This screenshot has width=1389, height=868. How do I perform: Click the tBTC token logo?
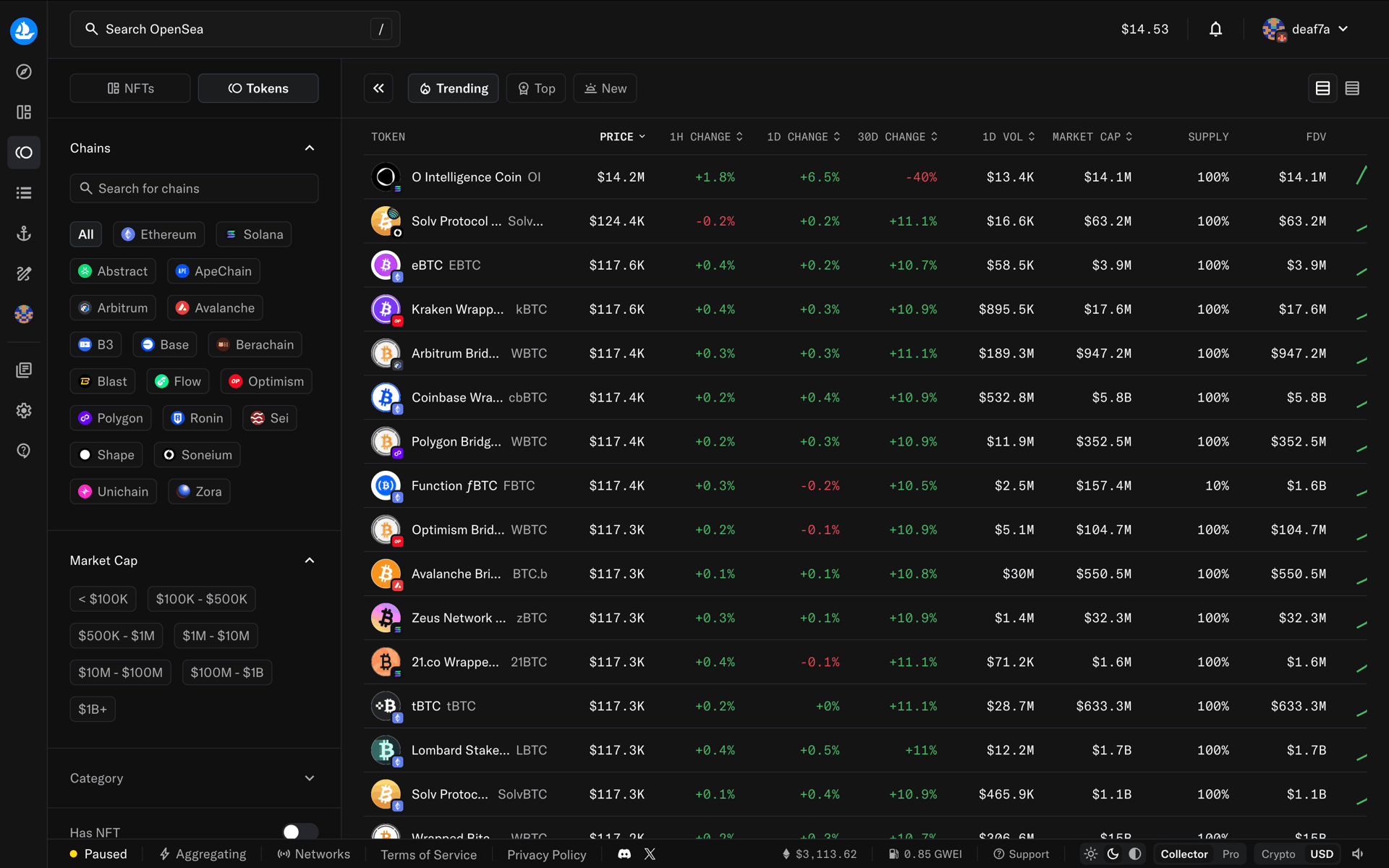click(386, 706)
